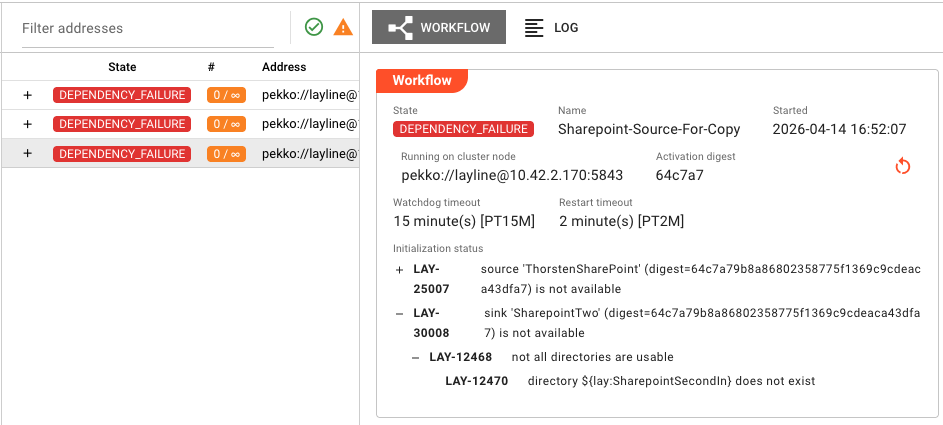Screen dimensions: 943x425
Task: Click the orange restart workflow icon
Action: (903, 166)
